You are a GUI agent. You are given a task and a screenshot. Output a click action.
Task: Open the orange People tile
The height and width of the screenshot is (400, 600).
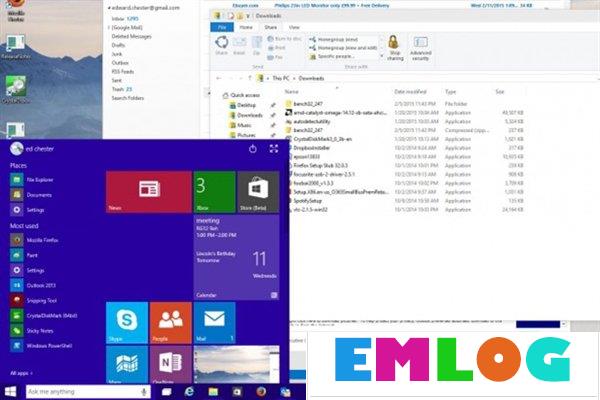tap(171, 323)
